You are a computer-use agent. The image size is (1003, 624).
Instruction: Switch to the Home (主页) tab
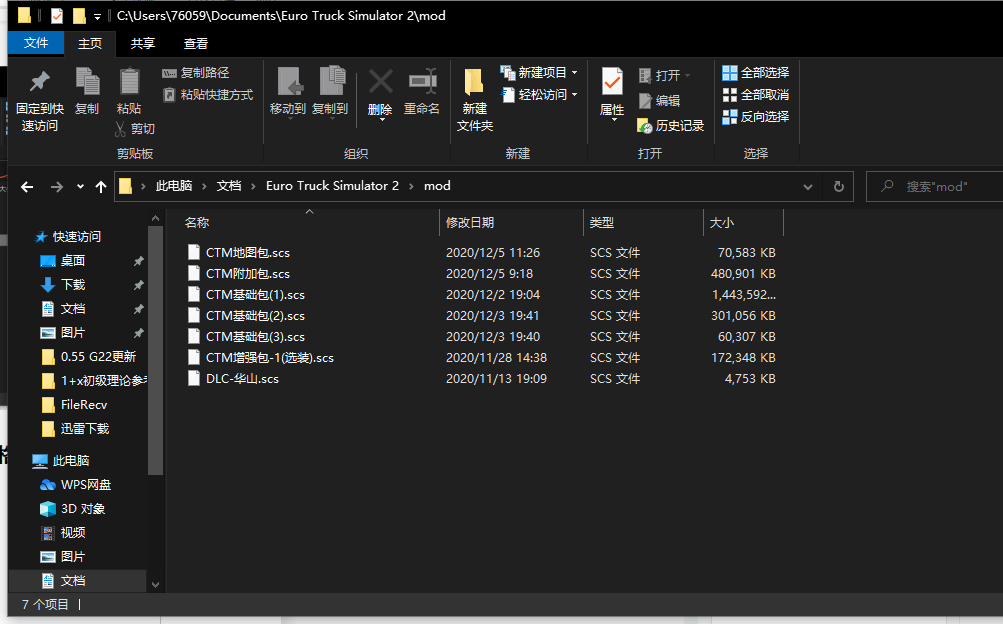click(x=90, y=43)
